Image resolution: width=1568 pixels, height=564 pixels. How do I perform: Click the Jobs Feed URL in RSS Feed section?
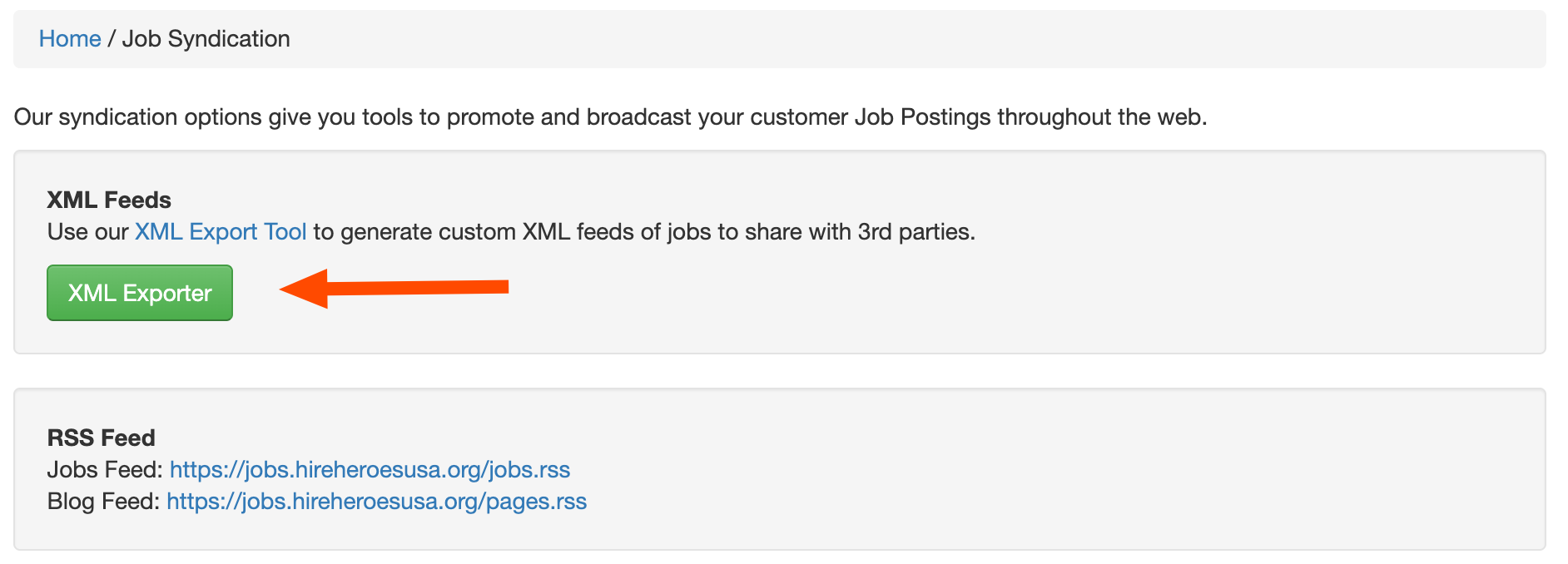[x=370, y=469]
